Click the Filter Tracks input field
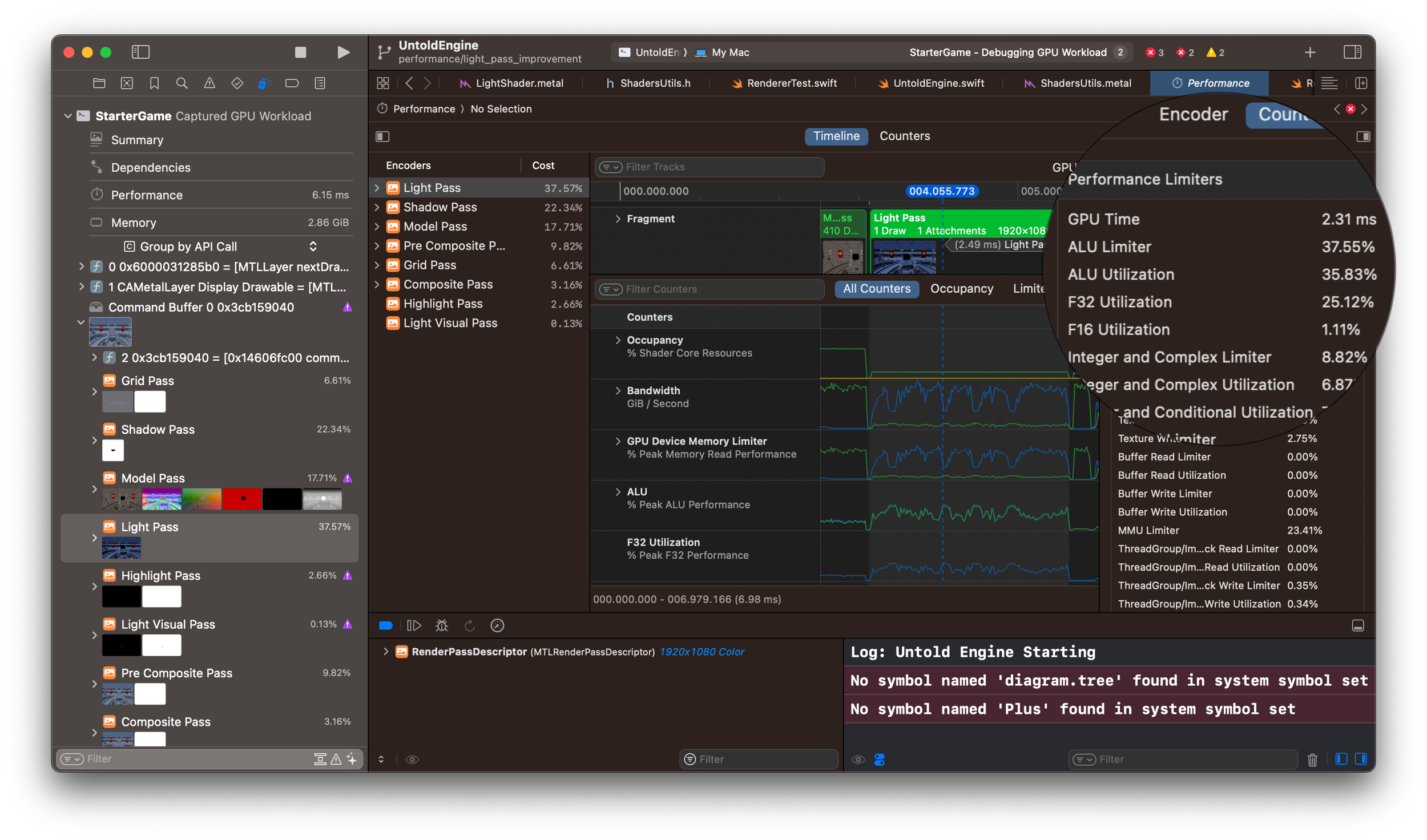This screenshot has width=1427, height=840. [719, 167]
